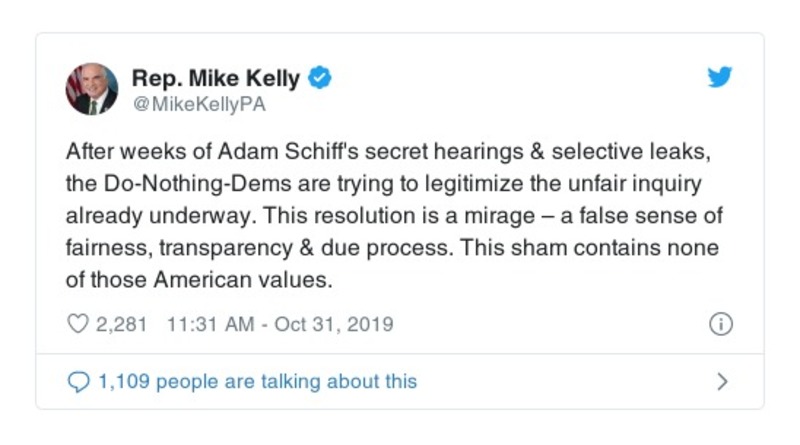Click the blue verified badge
This screenshot has height=445, width=800.
pyautogui.click(x=319, y=78)
